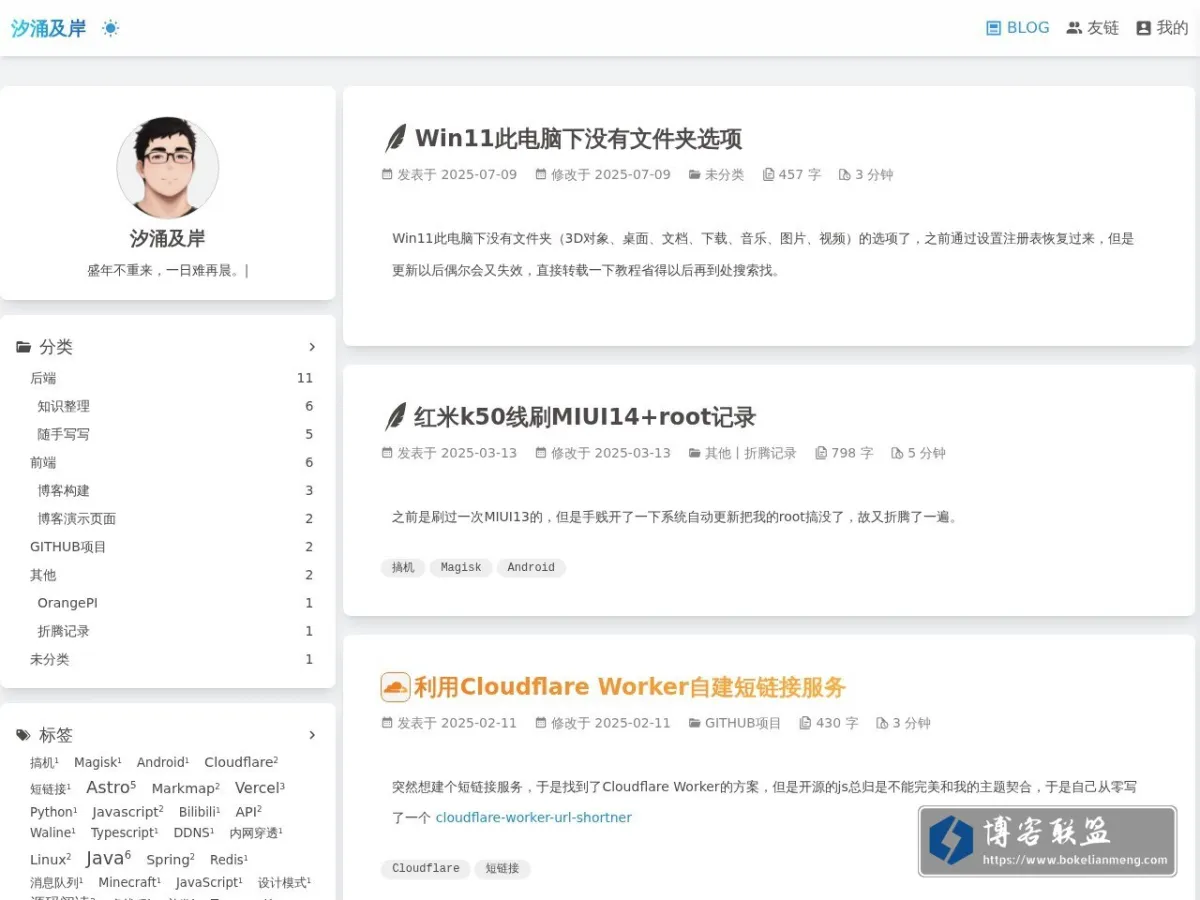Select the 搞机 tag chip under 红米k50 post
Viewport: 1200px width, 900px height.
pos(403,567)
